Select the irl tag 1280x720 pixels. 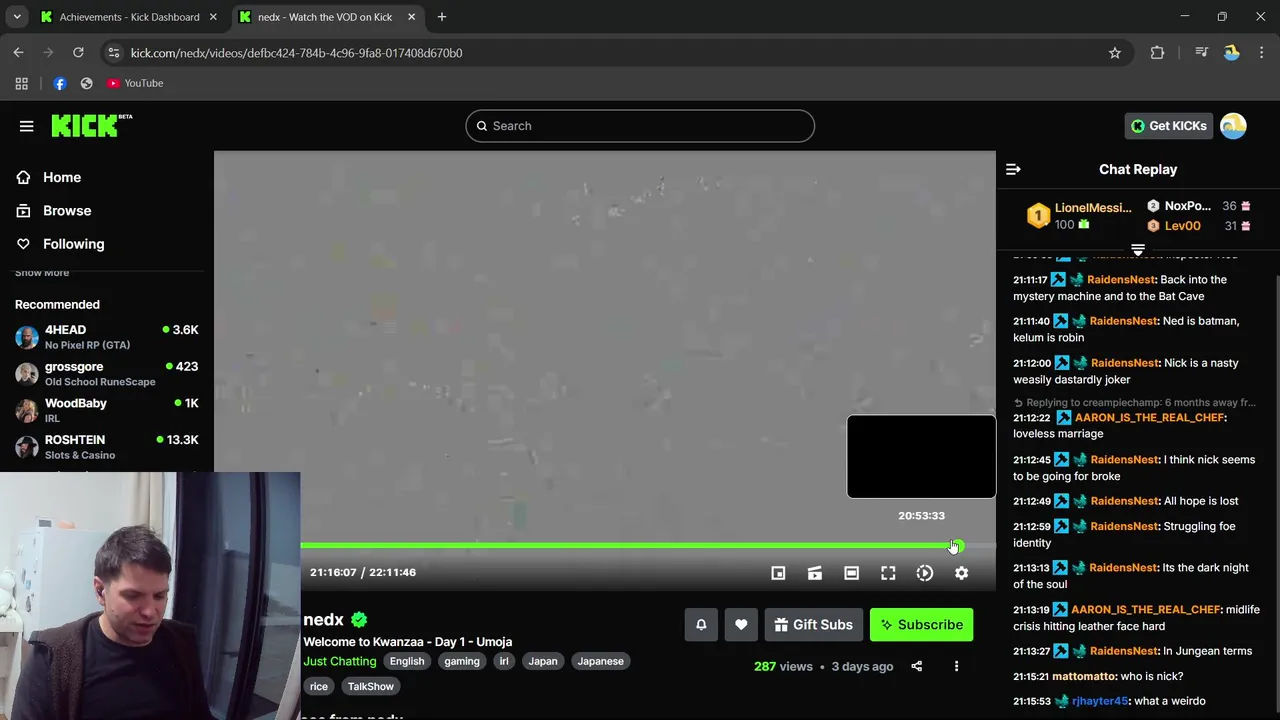point(504,661)
